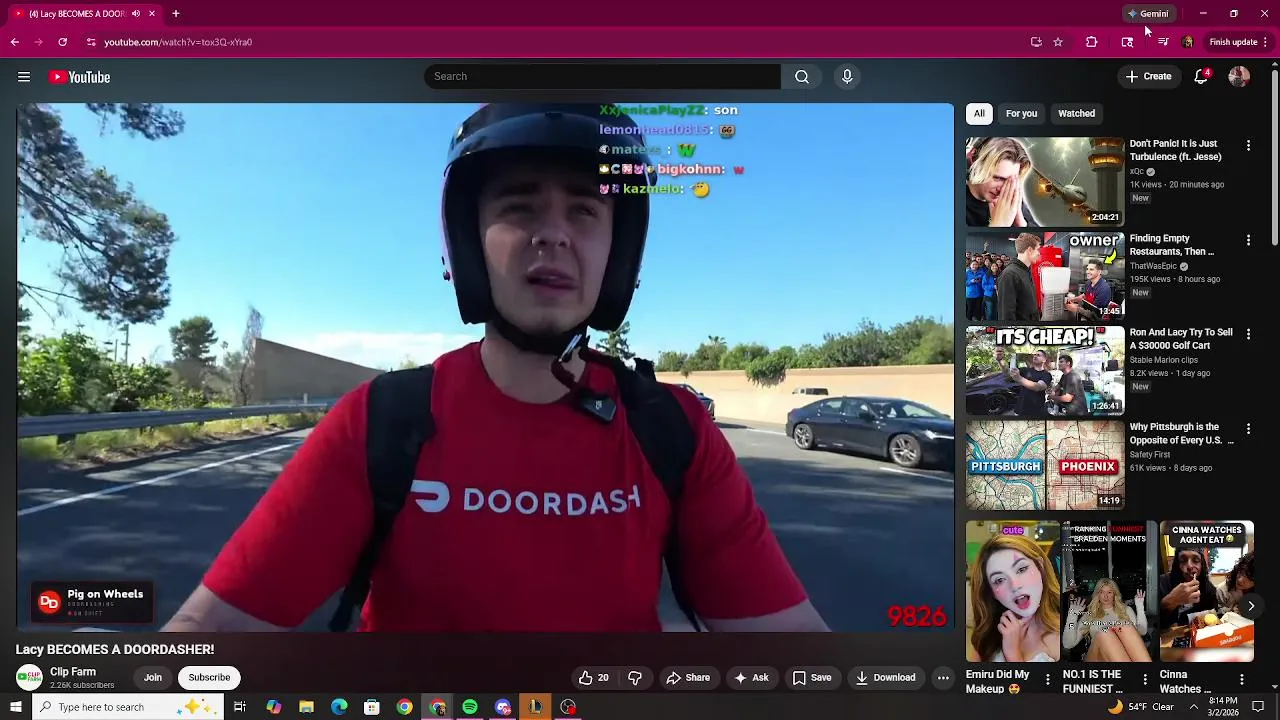Open File Explorer from the taskbar

(306, 707)
